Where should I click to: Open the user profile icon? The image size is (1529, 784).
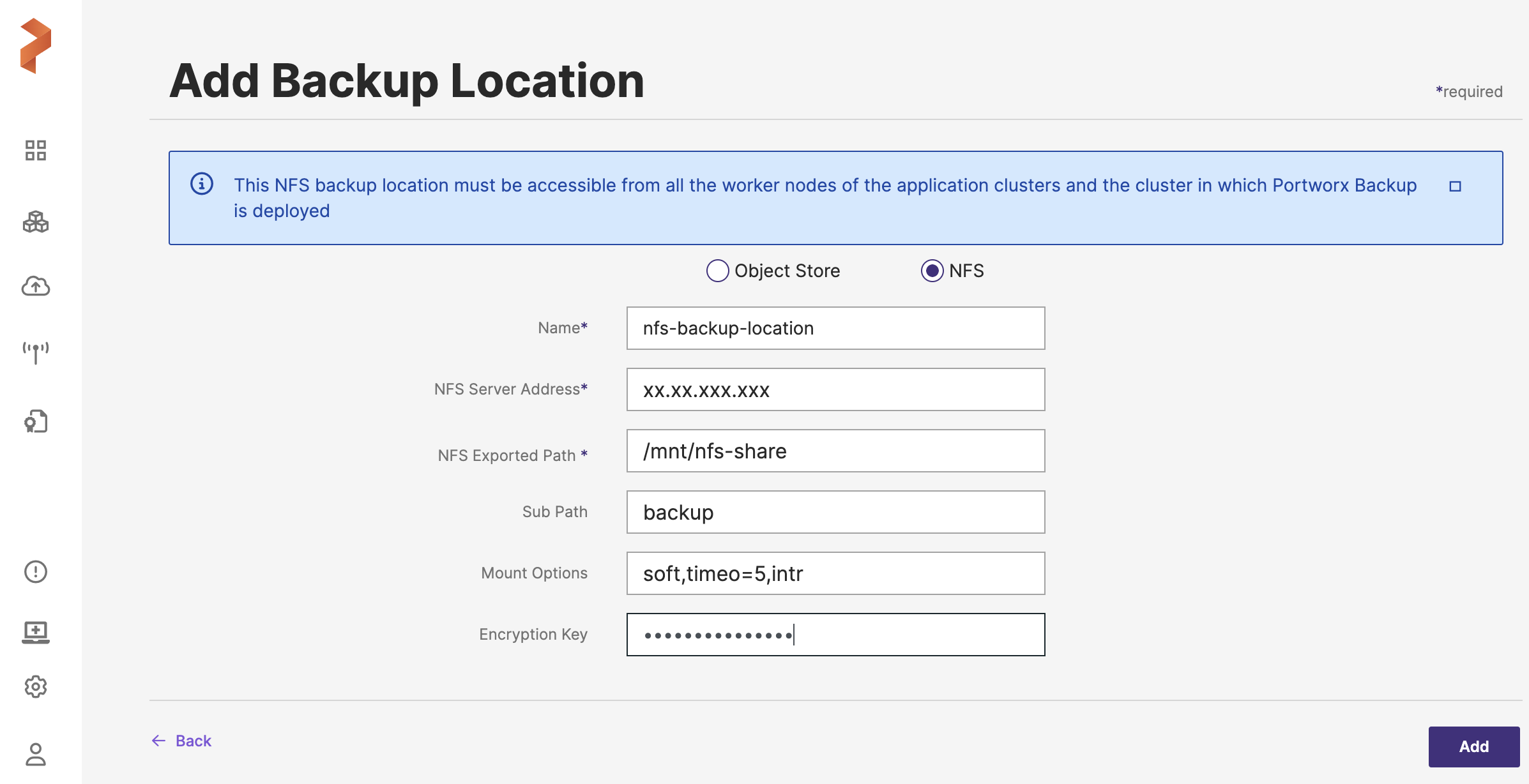click(x=36, y=754)
